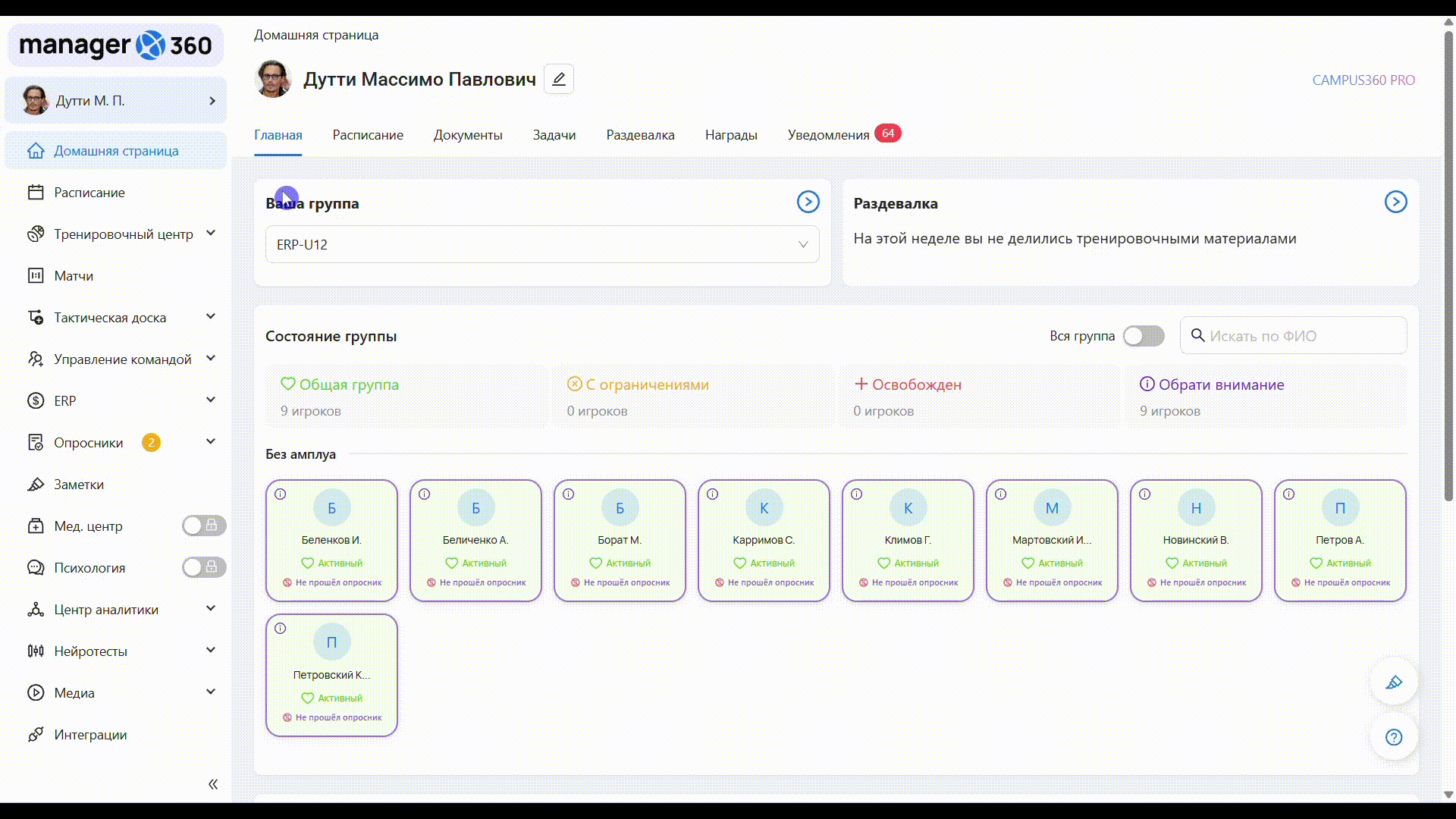Click the floating help question mark icon
Viewport: 1456px width, 819px height.
click(1394, 737)
